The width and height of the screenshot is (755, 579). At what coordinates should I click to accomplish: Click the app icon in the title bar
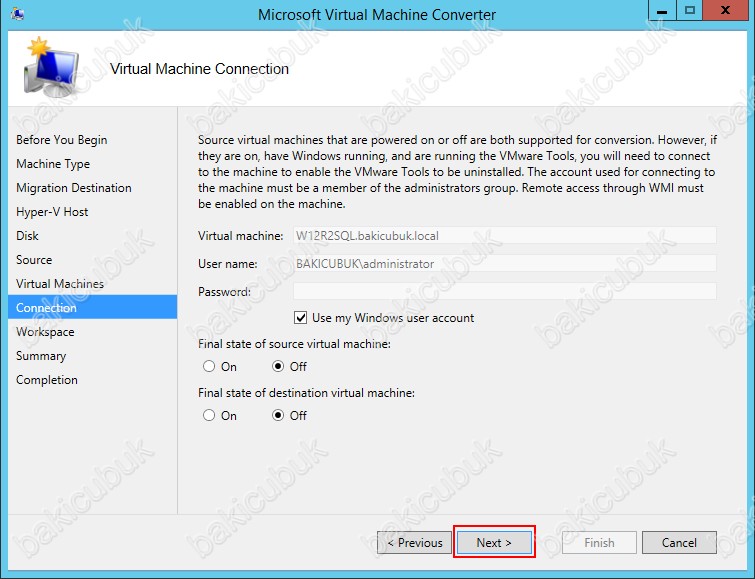coord(17,13)
